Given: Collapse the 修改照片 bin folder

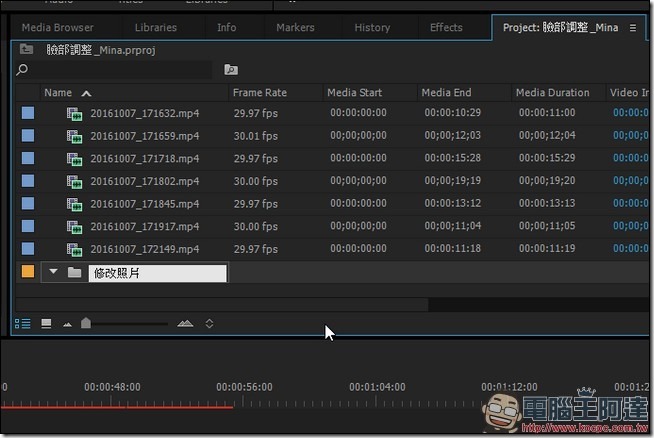Looking at the screenshot, I should pyautogui.click(x=54, y=272).
